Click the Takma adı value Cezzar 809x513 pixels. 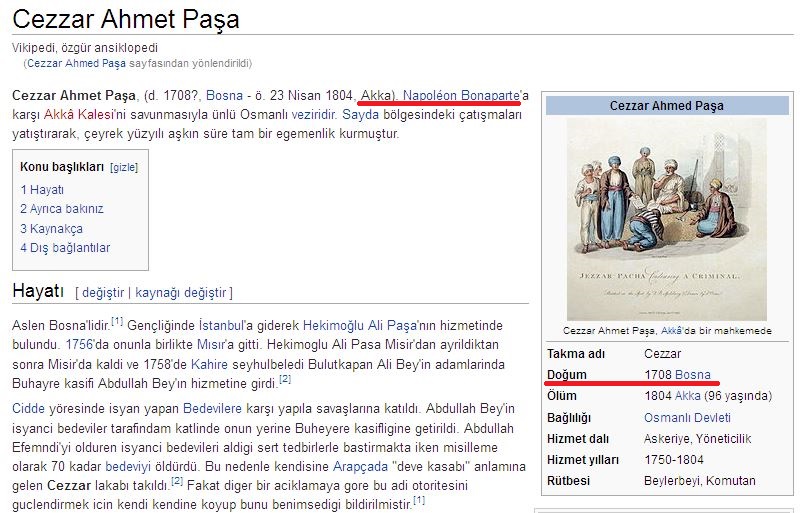click(x=662, y=354)
